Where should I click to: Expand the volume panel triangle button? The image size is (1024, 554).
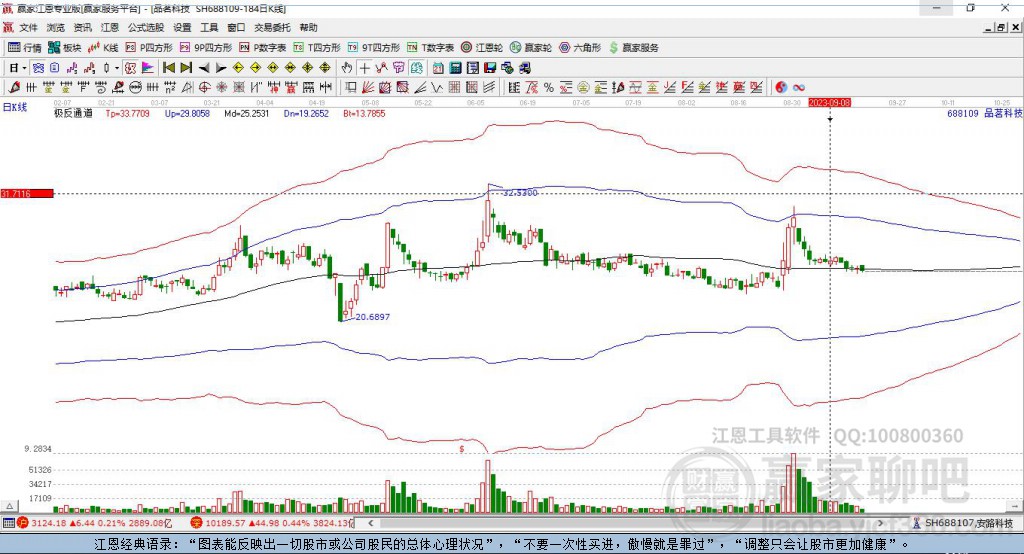[8, 506]
